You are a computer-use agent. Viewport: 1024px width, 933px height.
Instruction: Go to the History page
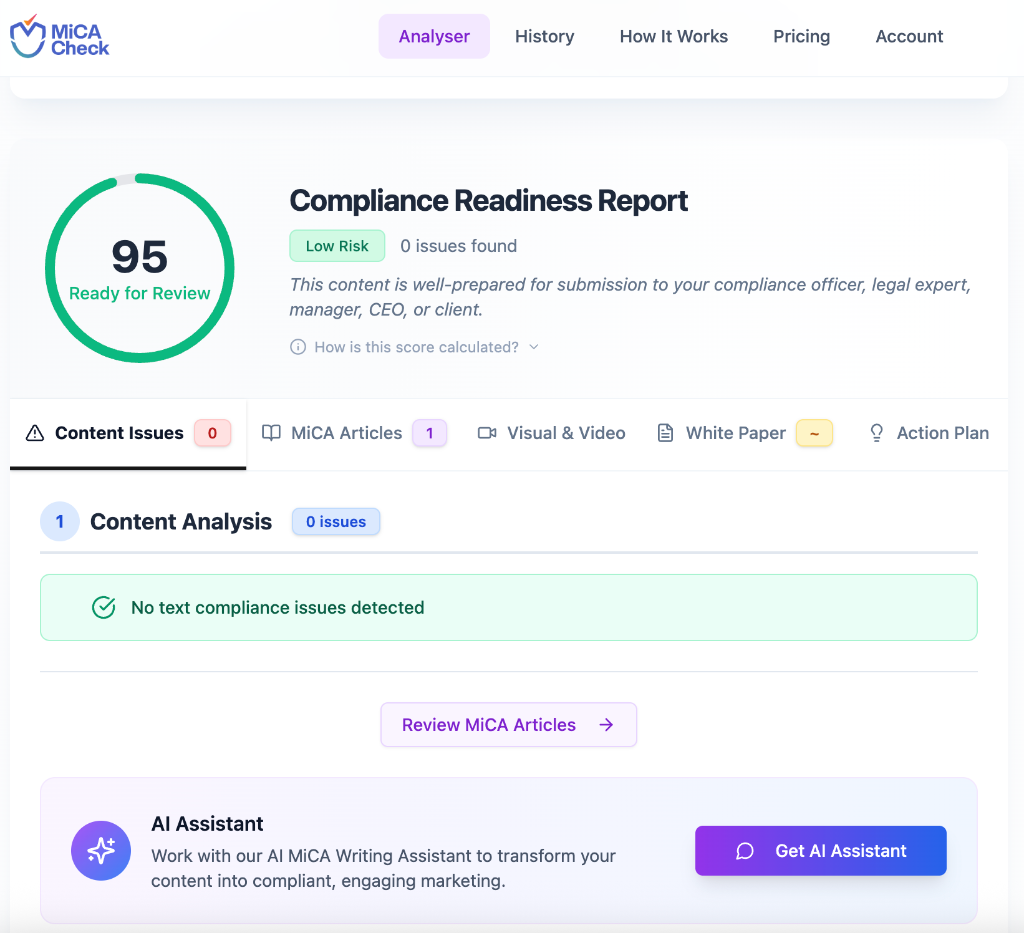coord(545,37)
